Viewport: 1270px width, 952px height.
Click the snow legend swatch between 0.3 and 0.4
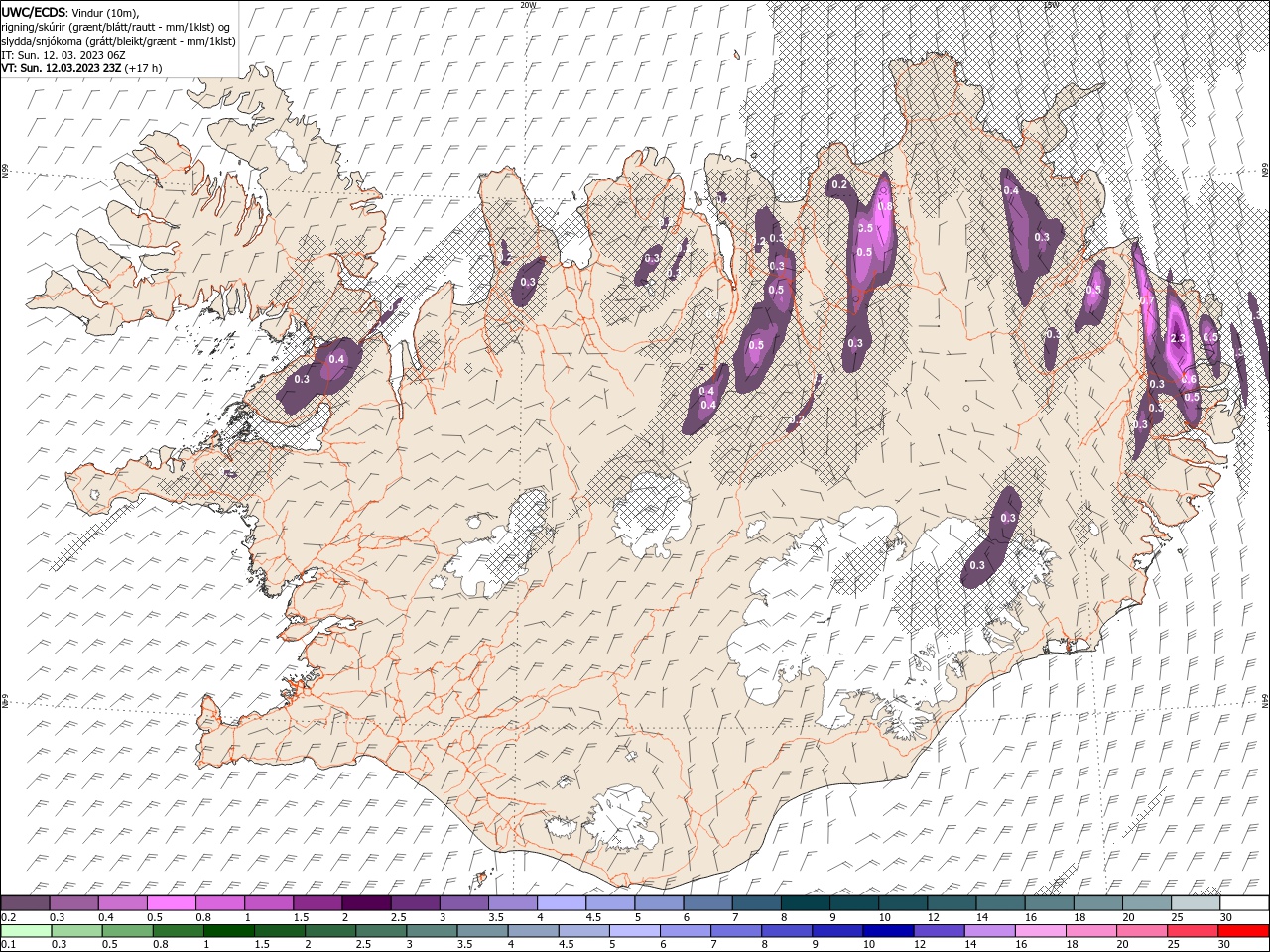pyautogui.click(x=74, y=902)
